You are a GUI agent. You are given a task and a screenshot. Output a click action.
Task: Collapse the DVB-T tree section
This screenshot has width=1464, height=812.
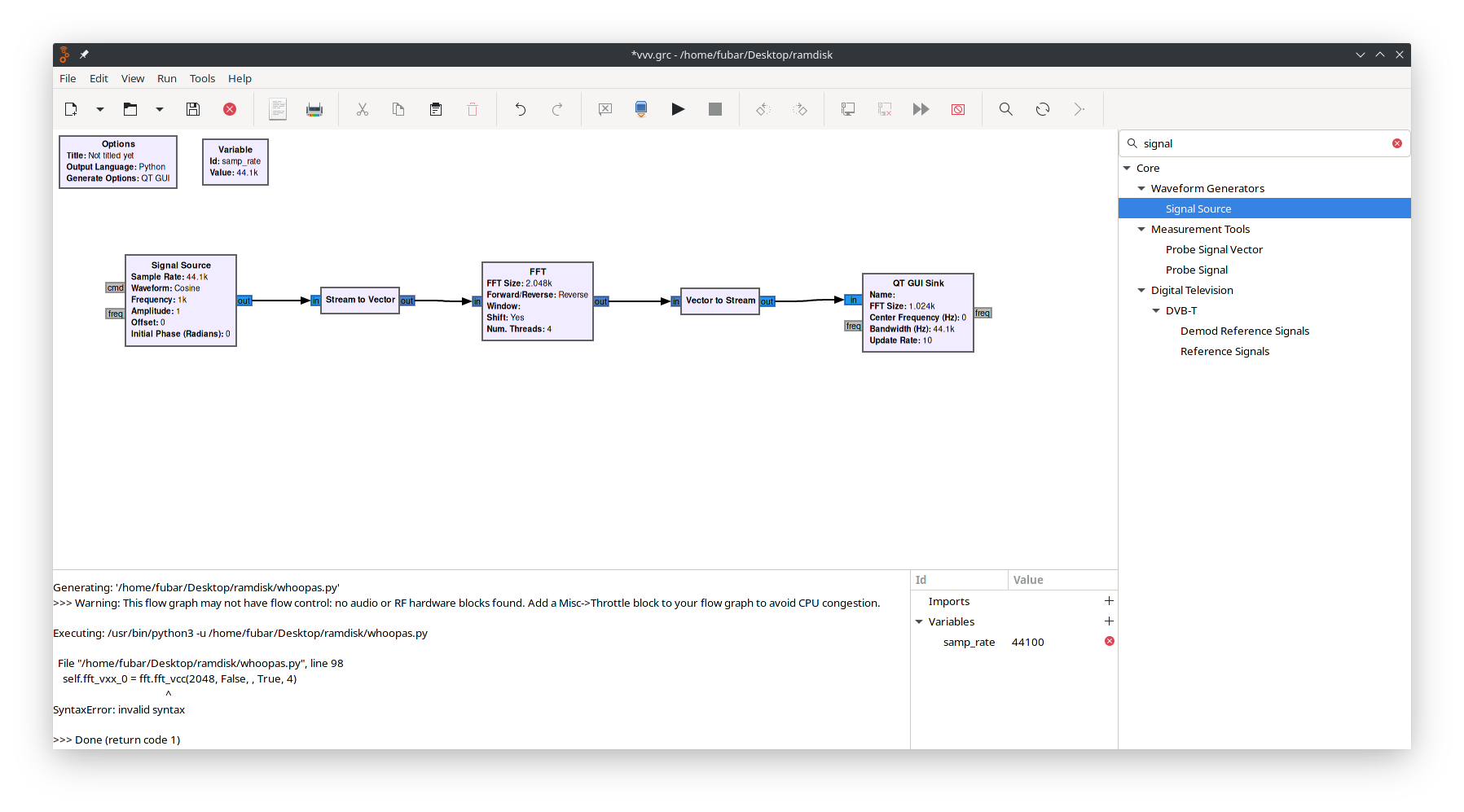point(1155,310)
